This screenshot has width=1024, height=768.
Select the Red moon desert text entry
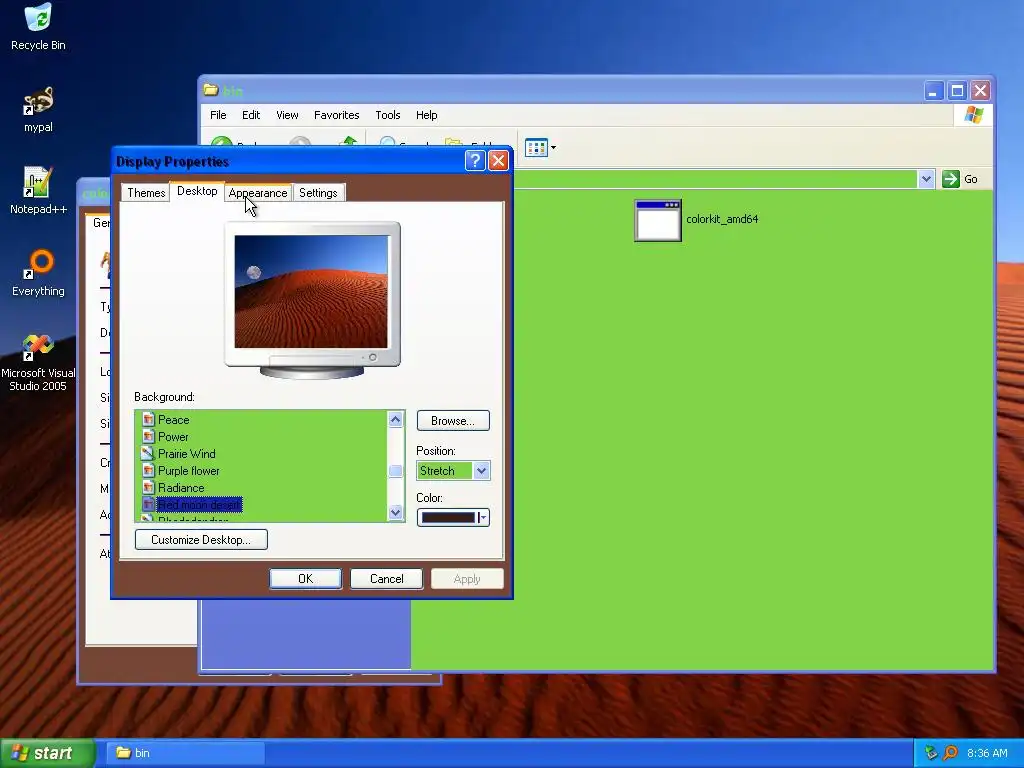(x=199, y=504)
